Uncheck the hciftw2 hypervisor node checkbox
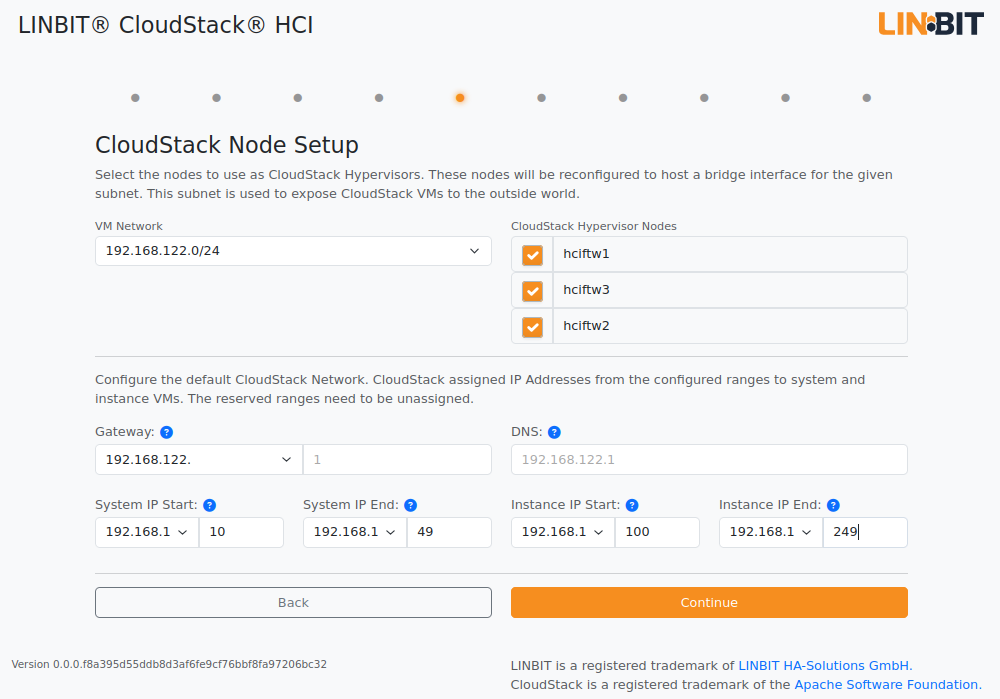Image resolution: width=1000 pixels, height=699 pixels. coord(533,327)
